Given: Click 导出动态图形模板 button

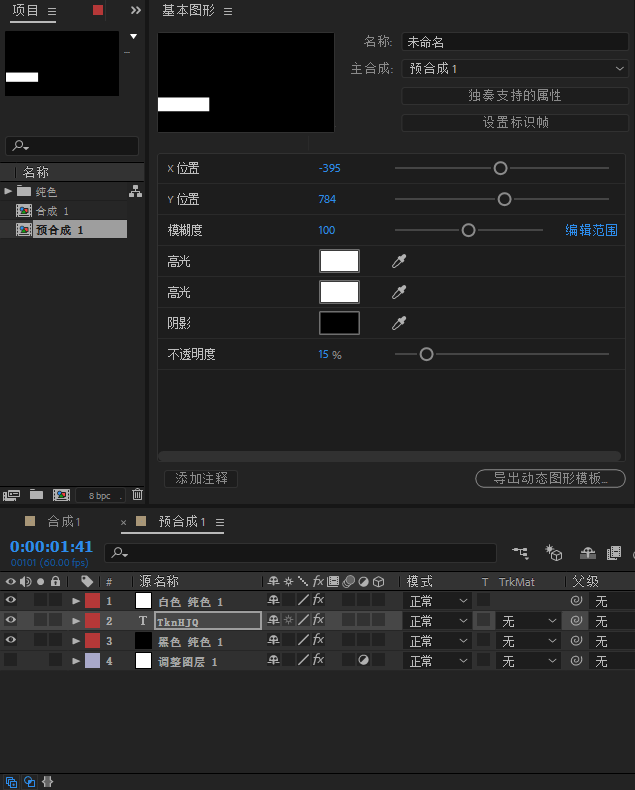Looking at the screenshot, I should click(x=550, y=478).
